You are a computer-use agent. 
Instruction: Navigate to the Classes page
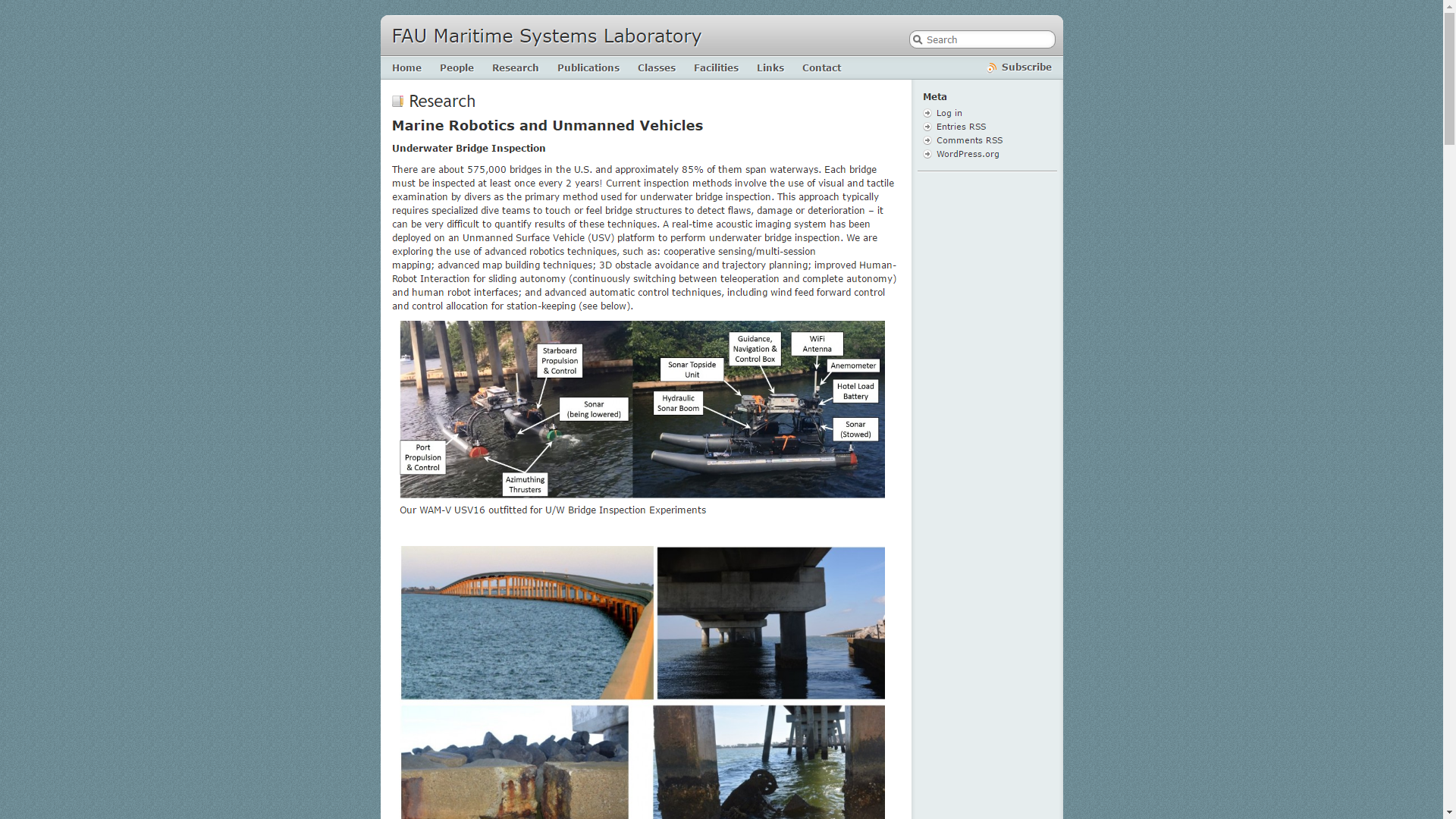coord(656,67)
